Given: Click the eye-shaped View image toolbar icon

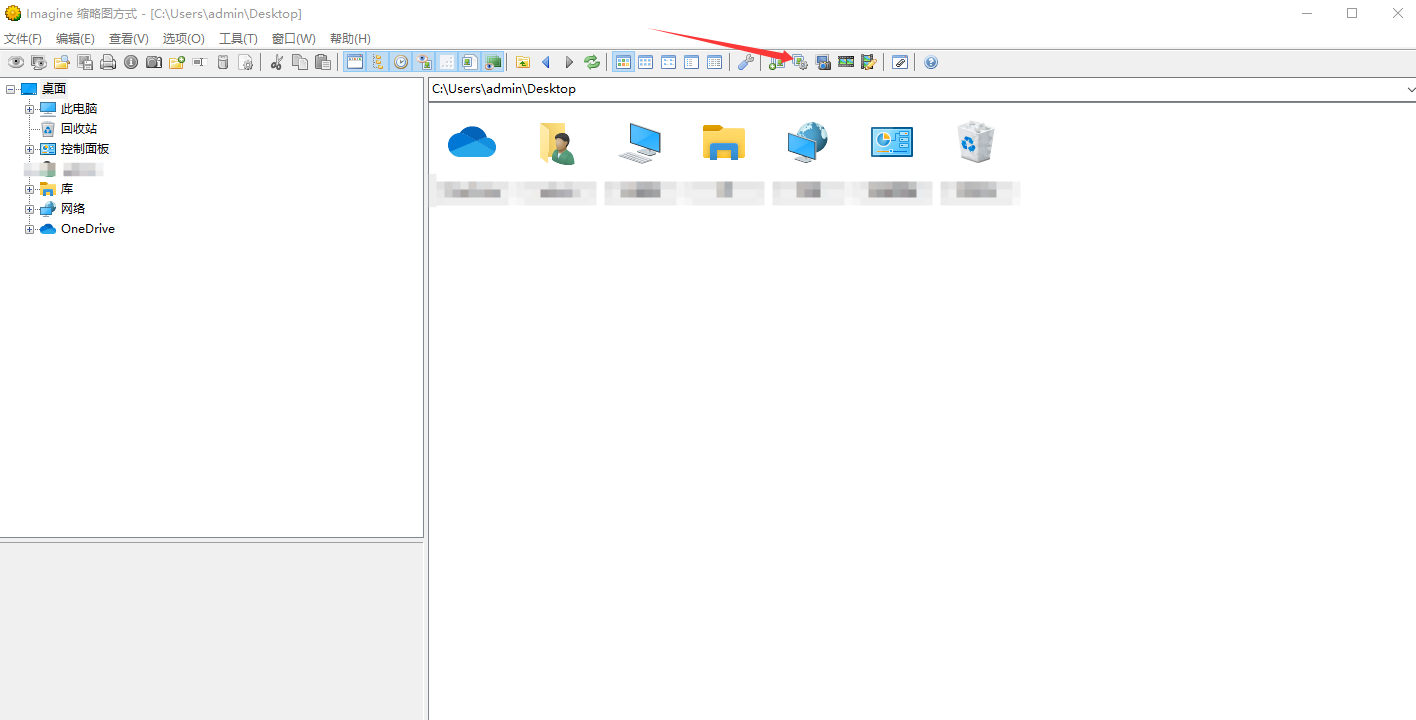Looking at the screenshot, I should (16, 62).
